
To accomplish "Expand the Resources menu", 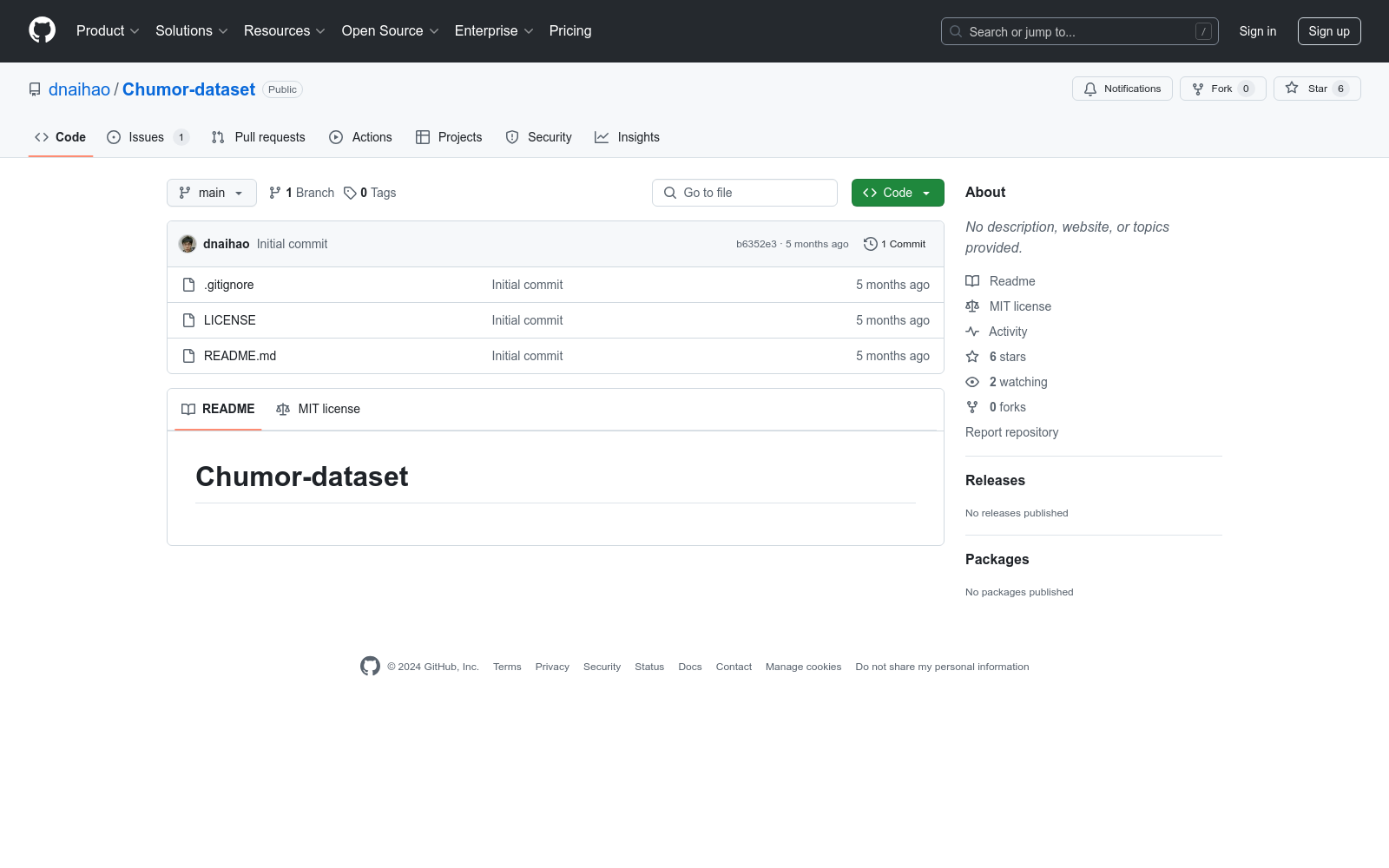I will pyautogui.click(x=285, y=30).
